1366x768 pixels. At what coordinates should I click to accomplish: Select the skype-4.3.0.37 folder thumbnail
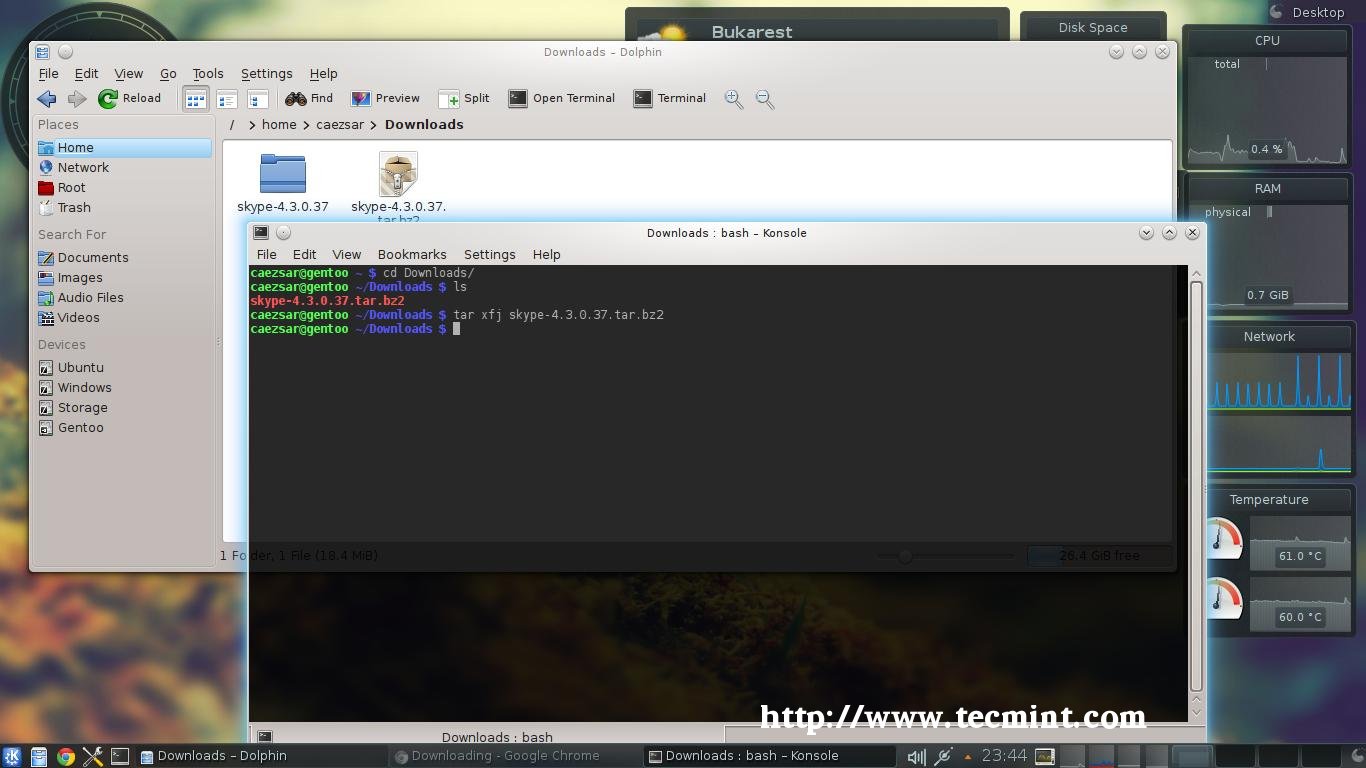tap(283, 173)
